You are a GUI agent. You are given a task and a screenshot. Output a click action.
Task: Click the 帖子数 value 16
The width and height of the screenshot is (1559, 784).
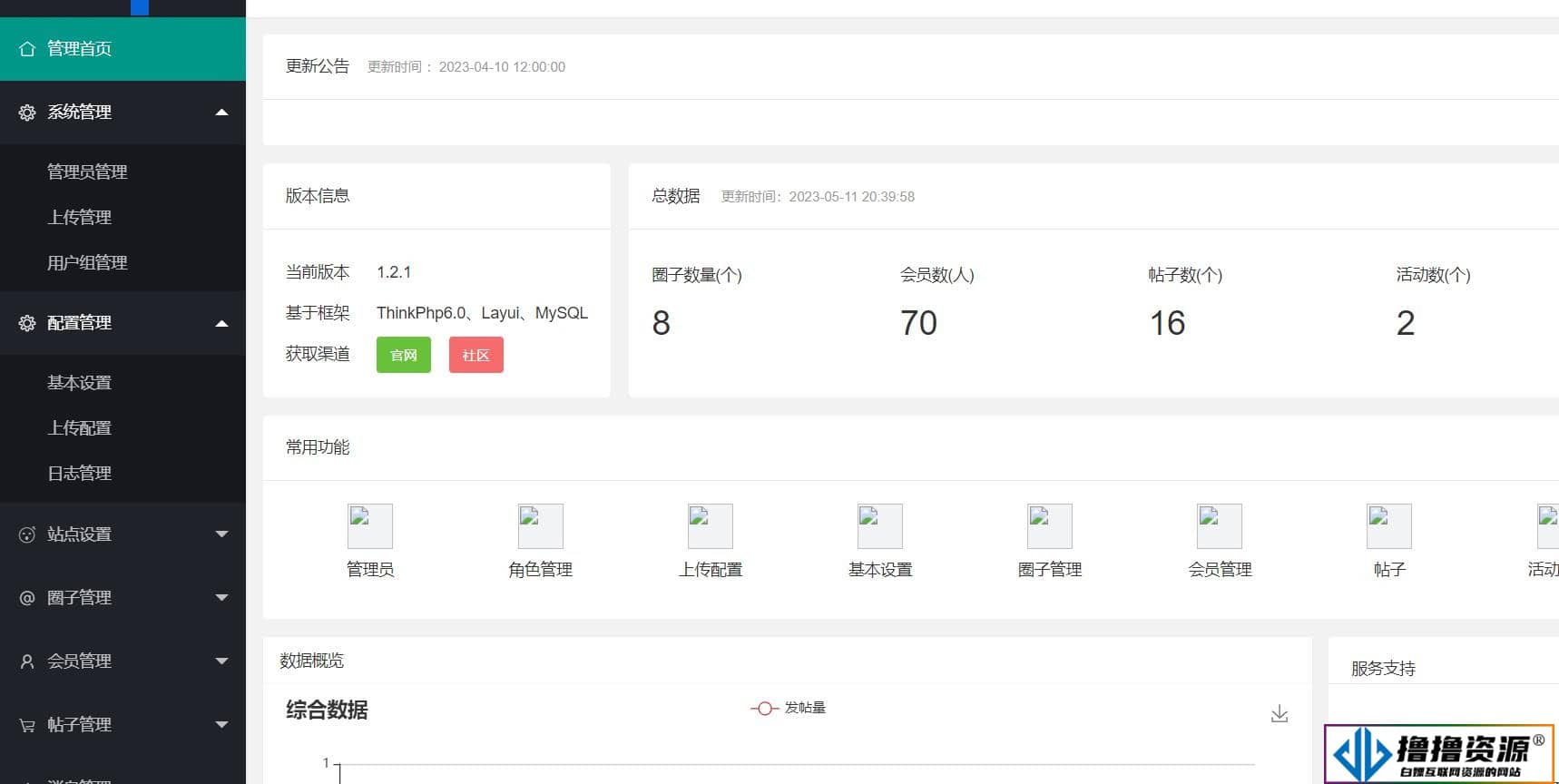point(1167,323)
